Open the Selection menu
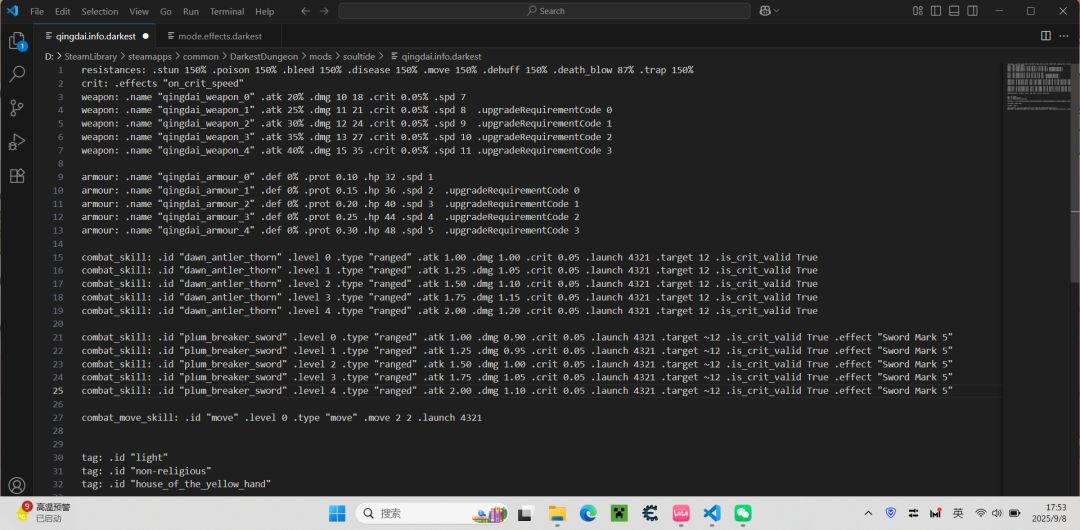The width and height of the screenshot is (1080, 530). pos(99,12)
